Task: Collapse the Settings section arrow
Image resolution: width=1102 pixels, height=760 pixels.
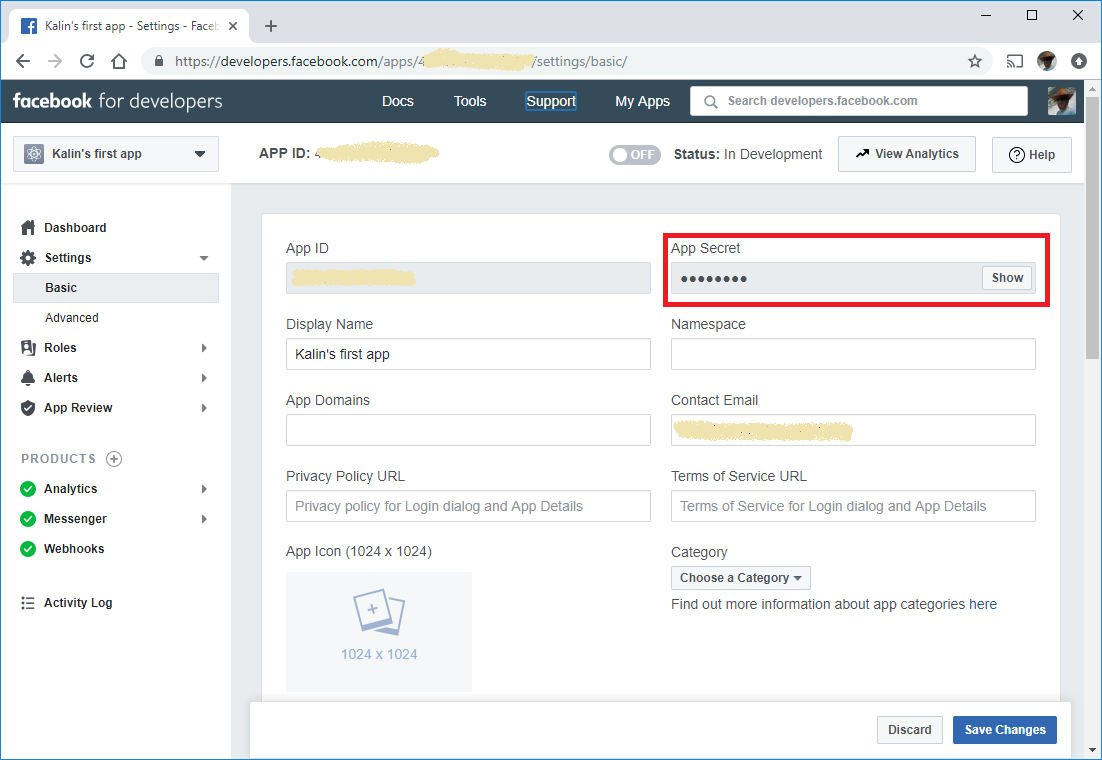Action: pos(204,258)
